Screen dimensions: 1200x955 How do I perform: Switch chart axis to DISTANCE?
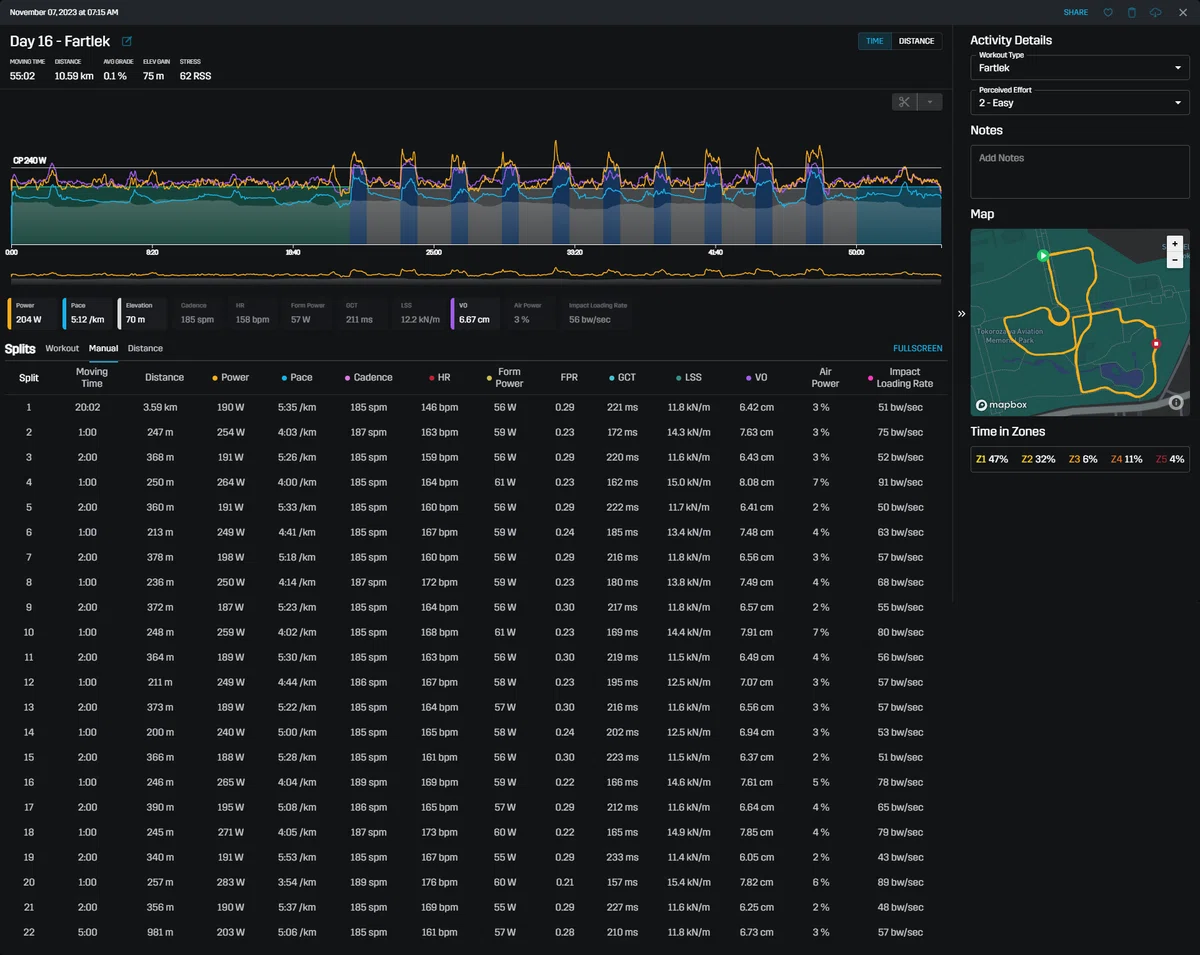[916, 41]
